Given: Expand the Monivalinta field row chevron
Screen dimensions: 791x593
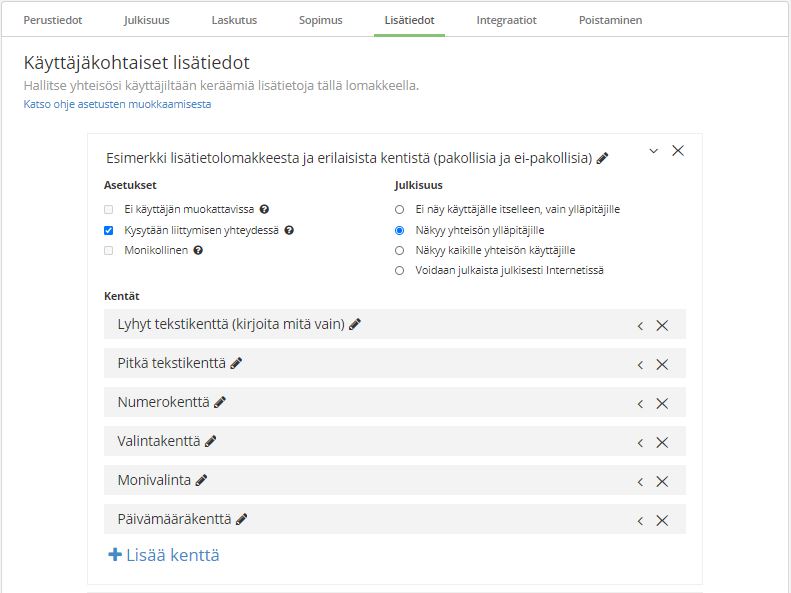Looking at the screenshot, I should coord(640,481).
